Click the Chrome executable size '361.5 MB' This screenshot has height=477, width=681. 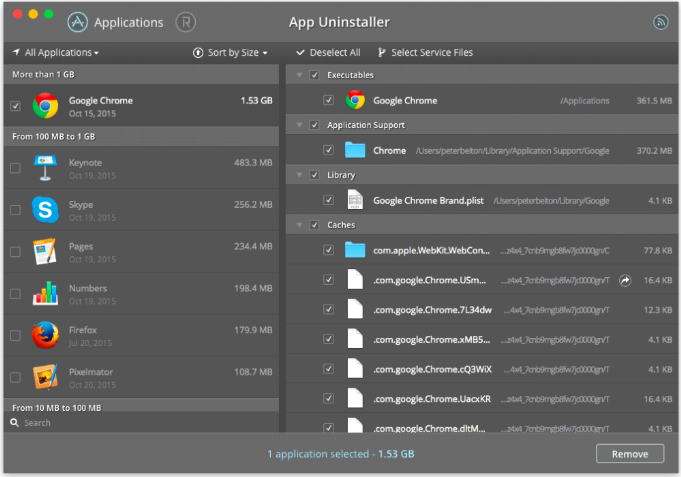(x=654, y=101)
